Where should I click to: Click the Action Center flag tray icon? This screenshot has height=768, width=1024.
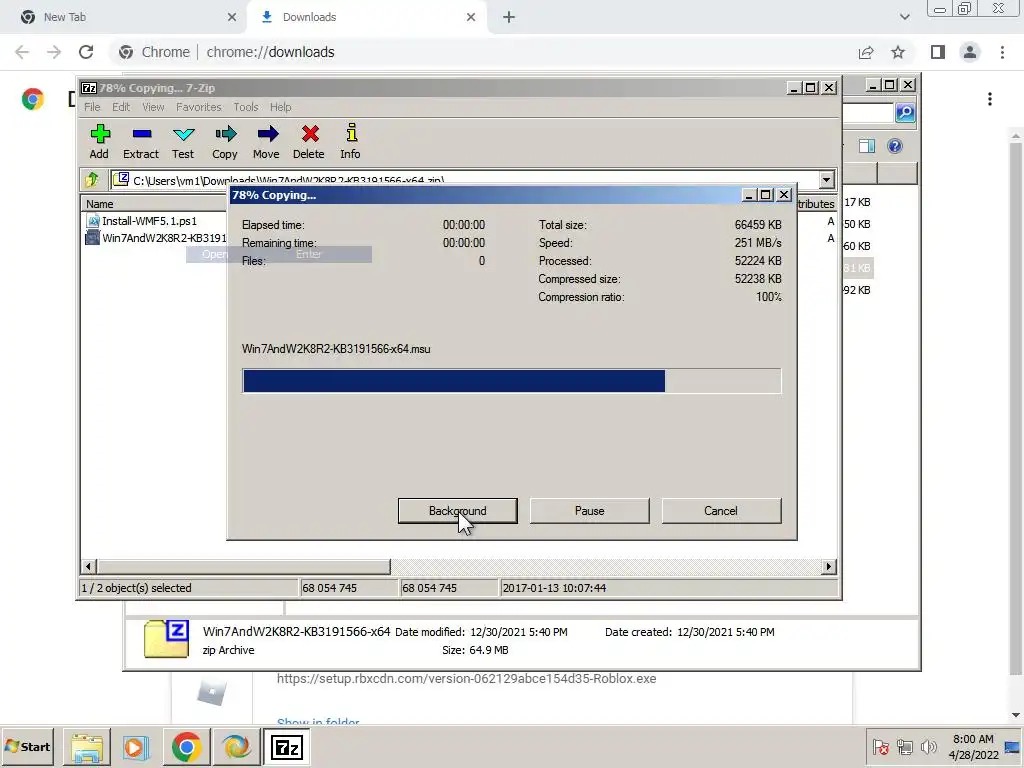click(x=880, y=746)
